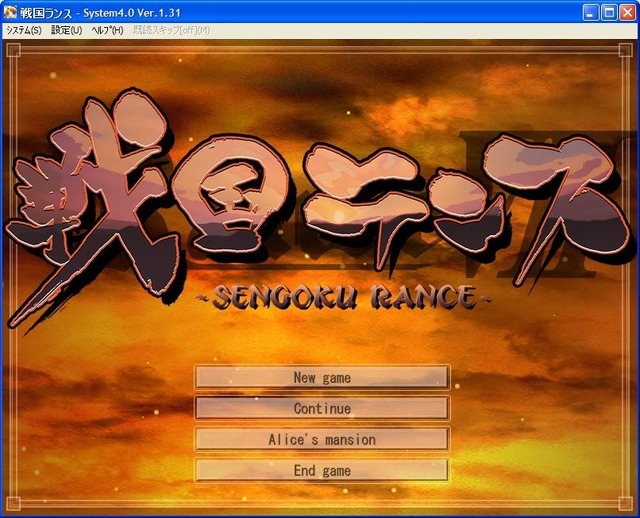This screenshot has height=518, width=640.
Task: Maximize the 戦国ランス window
Action: [x=609, y=13]
